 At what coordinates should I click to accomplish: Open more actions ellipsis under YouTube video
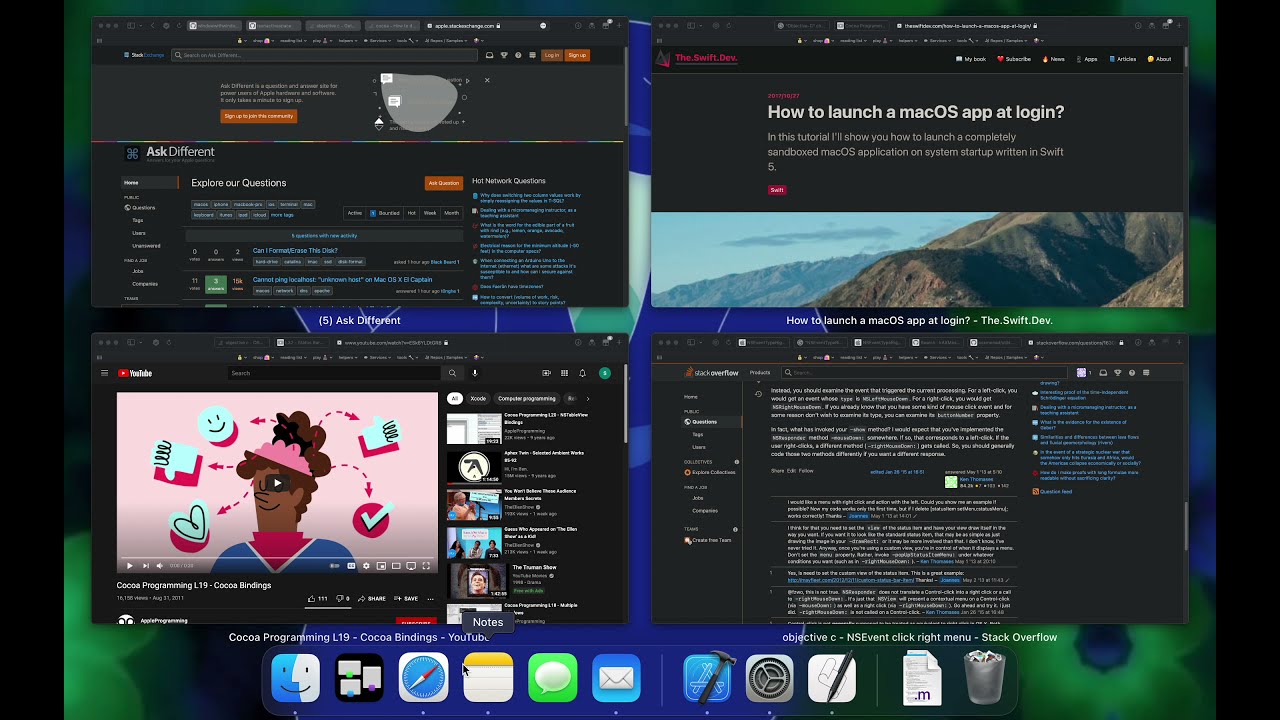(430, 598)
